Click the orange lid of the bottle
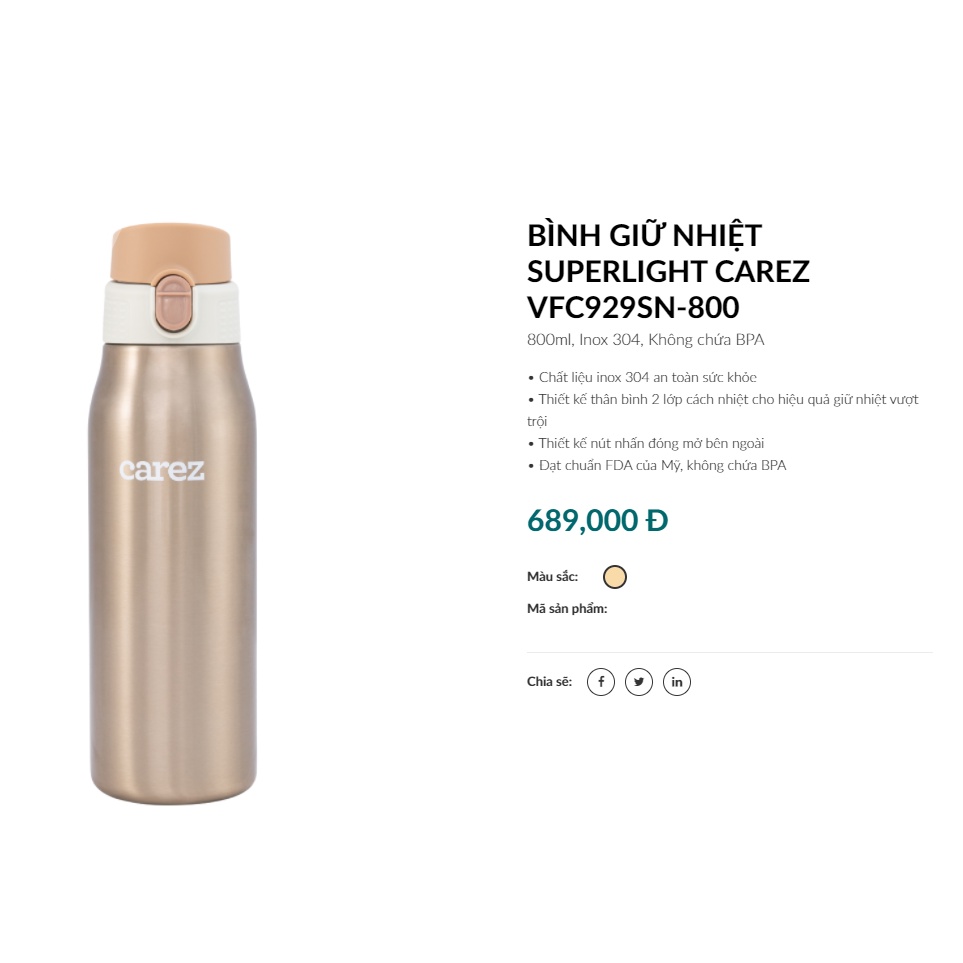The image size is (963, 963). (x=171, y=253)
